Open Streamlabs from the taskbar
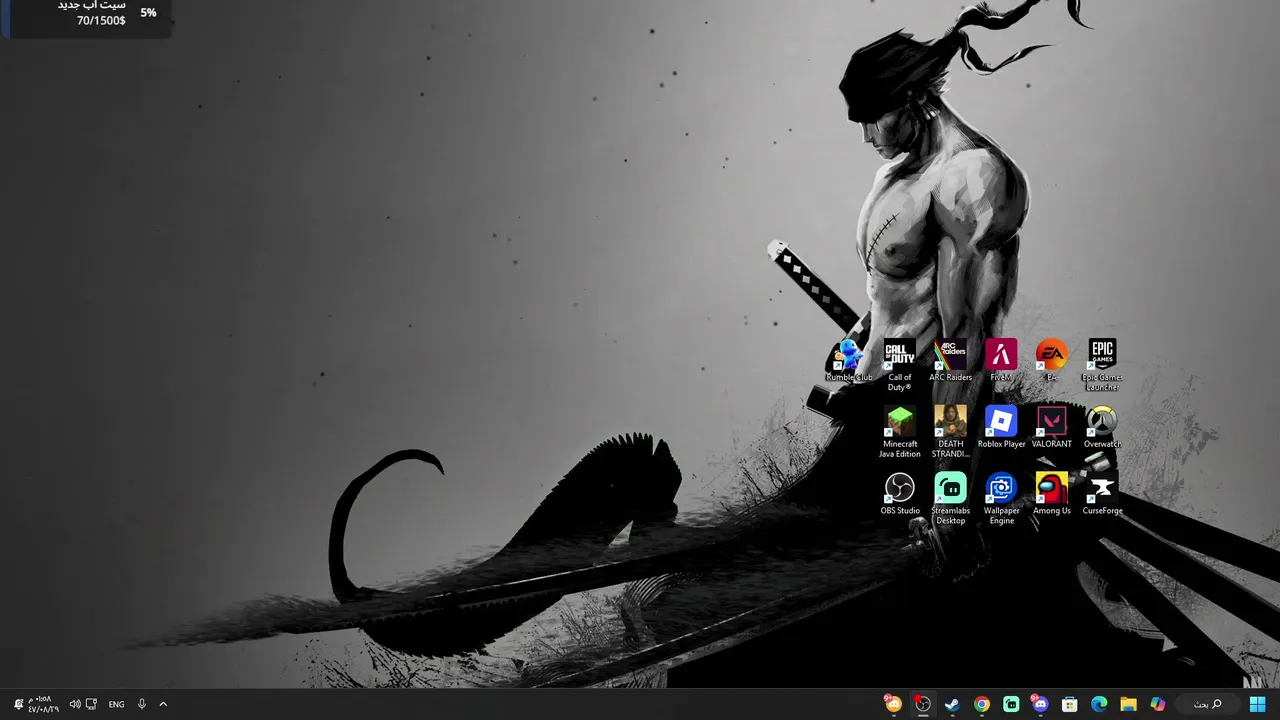 [1011, 704]
